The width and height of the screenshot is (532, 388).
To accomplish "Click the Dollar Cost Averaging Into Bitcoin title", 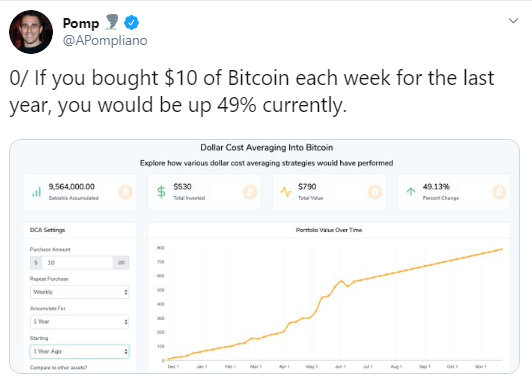I will [266, 148].
